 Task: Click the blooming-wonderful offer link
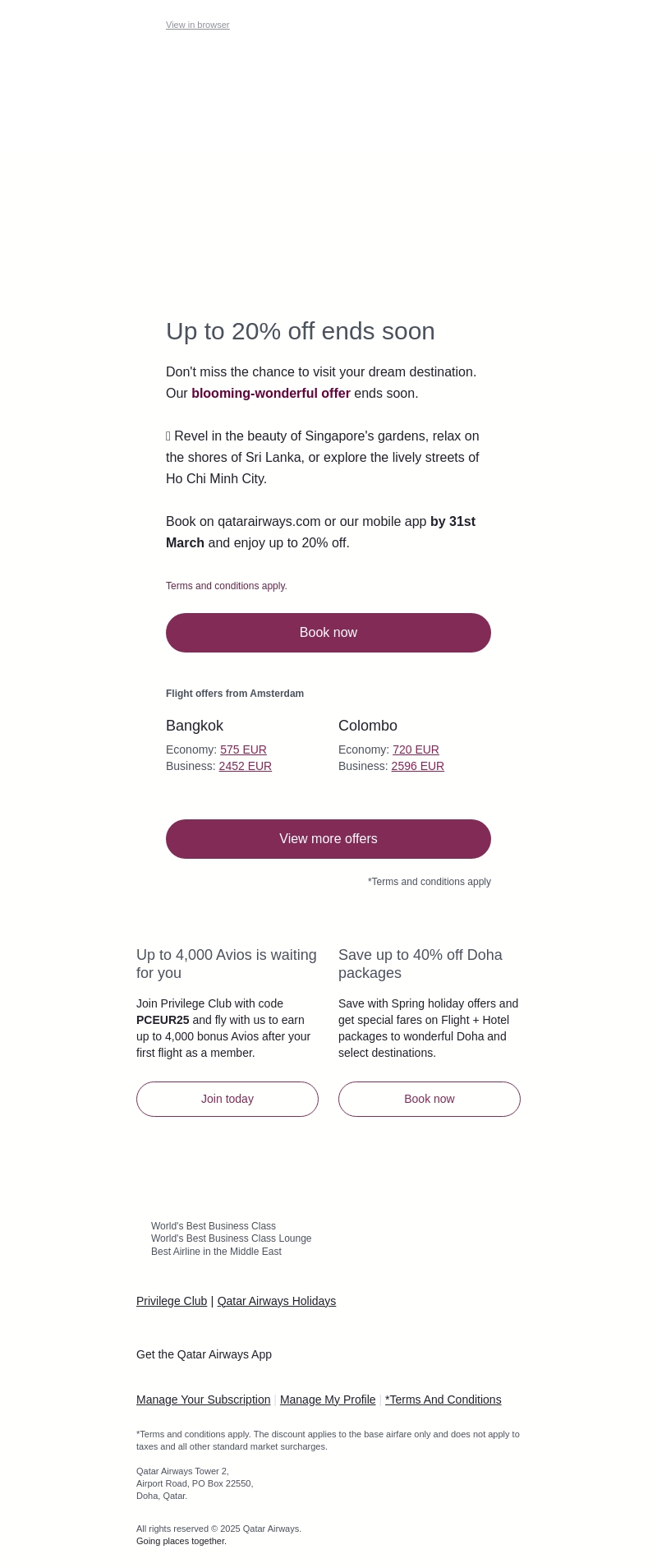270,394
